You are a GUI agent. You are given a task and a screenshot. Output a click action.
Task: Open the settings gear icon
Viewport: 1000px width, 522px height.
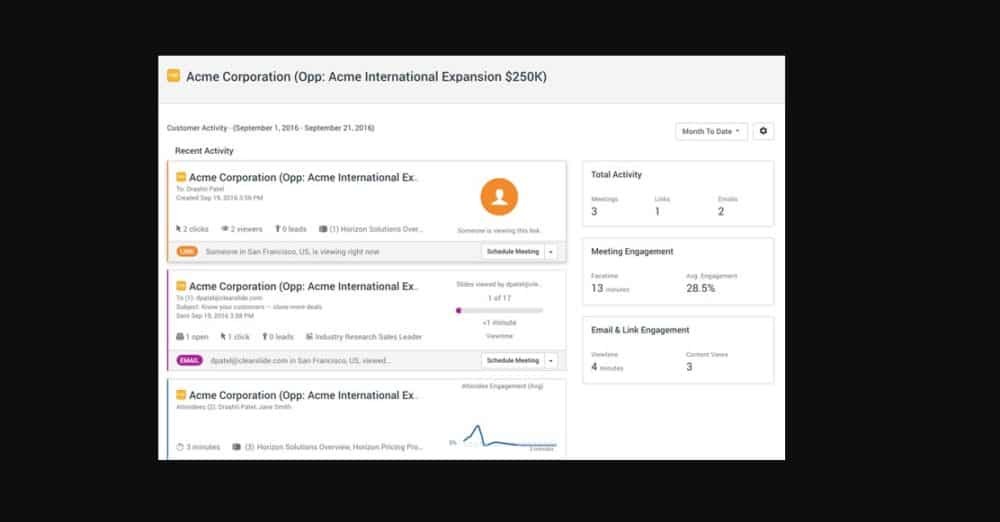pos(764,131)
